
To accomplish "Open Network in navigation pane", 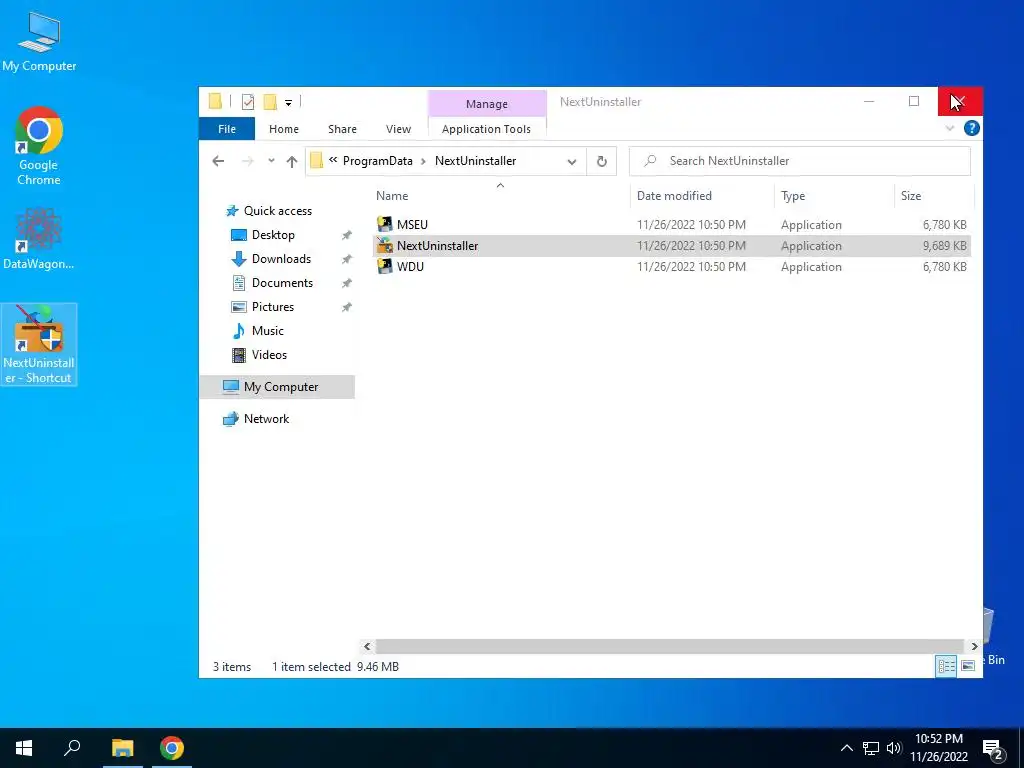I will (256, 419).
